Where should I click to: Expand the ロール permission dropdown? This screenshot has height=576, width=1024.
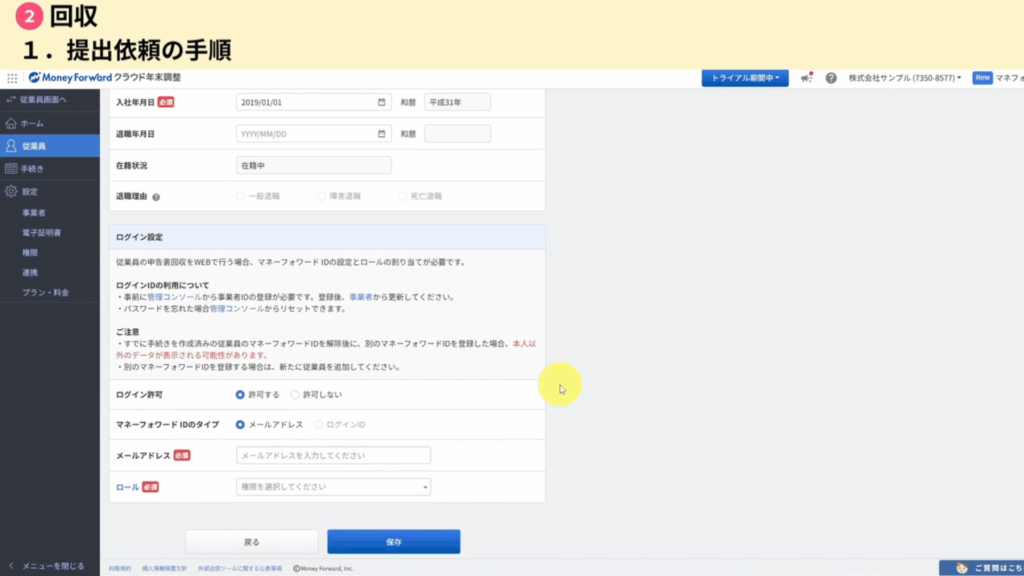tap(333, 487)
